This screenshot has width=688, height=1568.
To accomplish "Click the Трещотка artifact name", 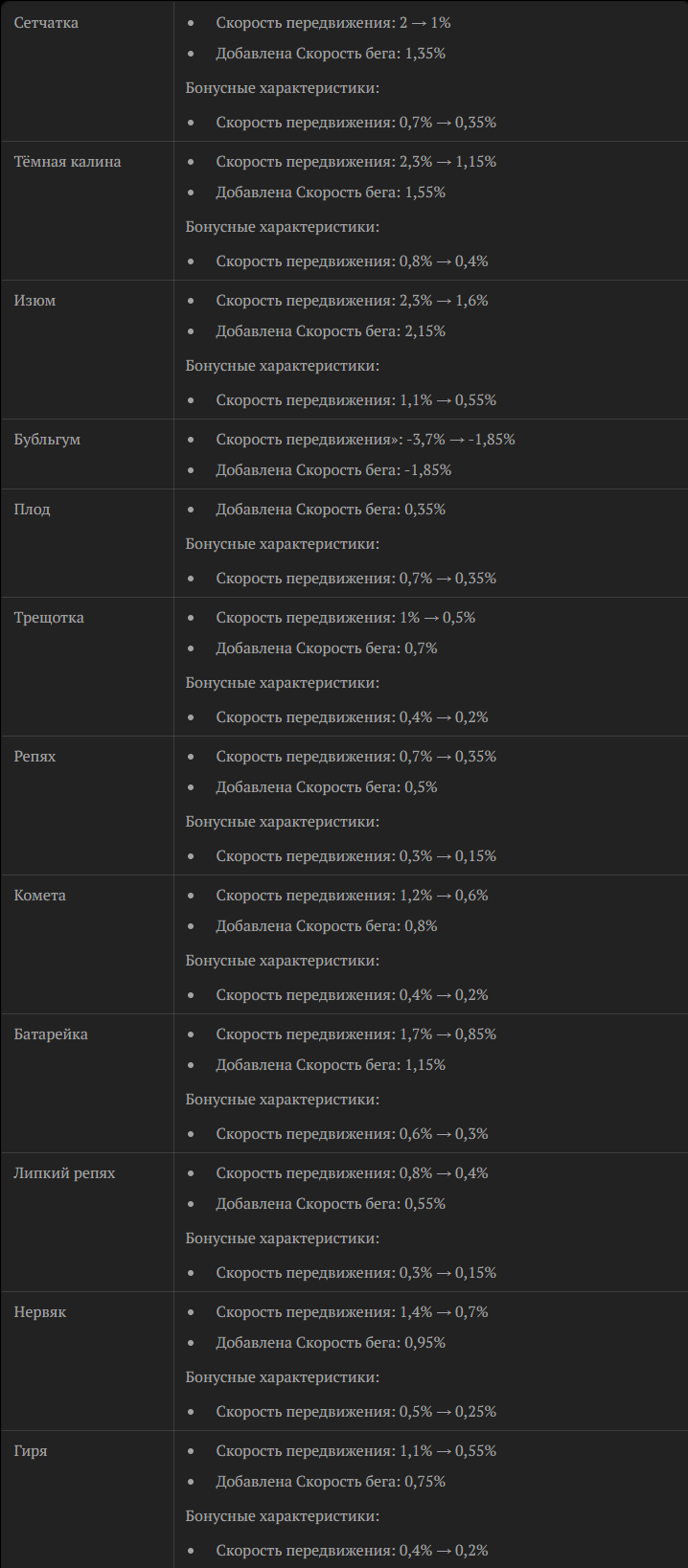I will pos(49,618).
